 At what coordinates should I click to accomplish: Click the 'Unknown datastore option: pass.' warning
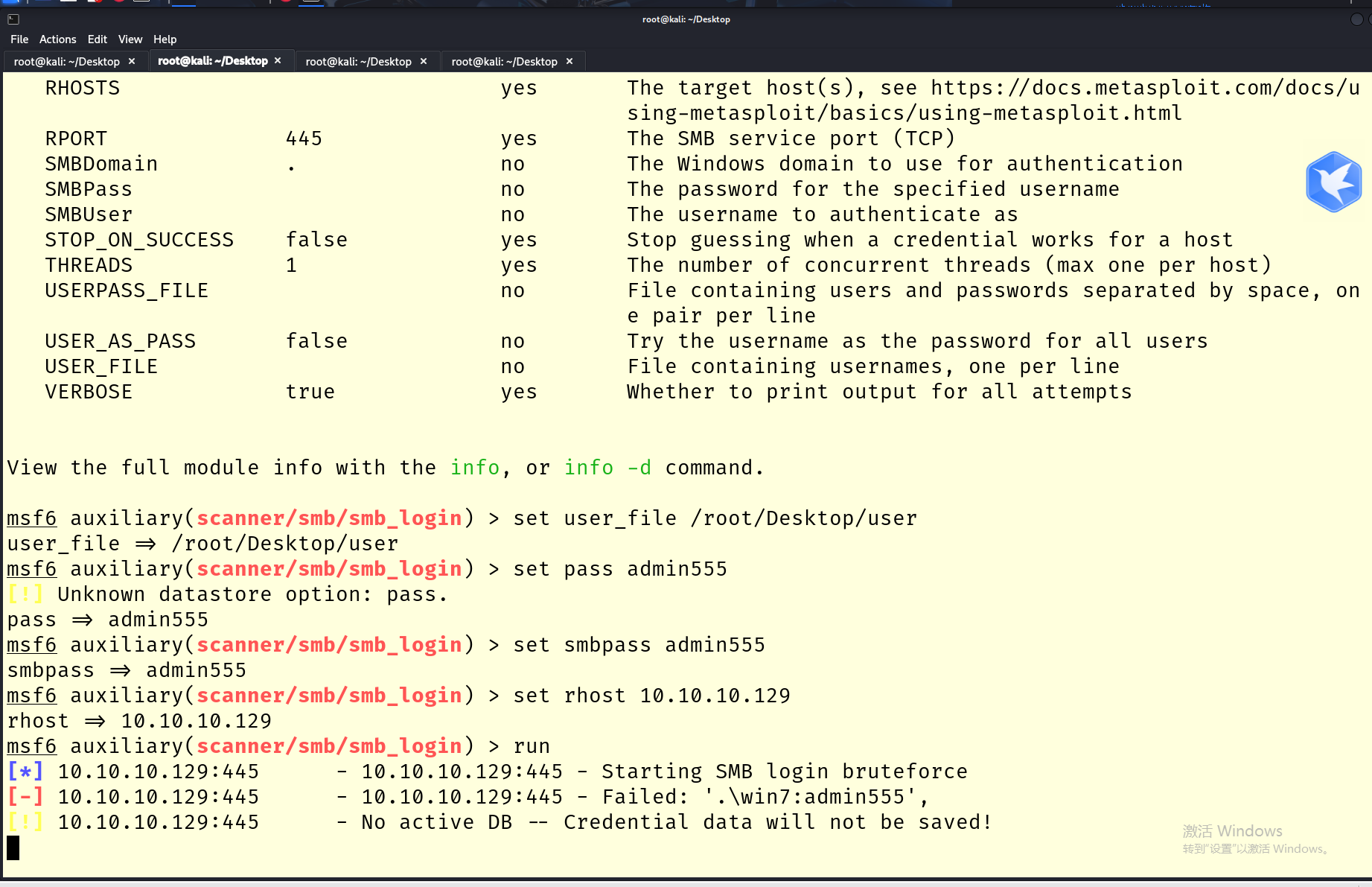252,594
